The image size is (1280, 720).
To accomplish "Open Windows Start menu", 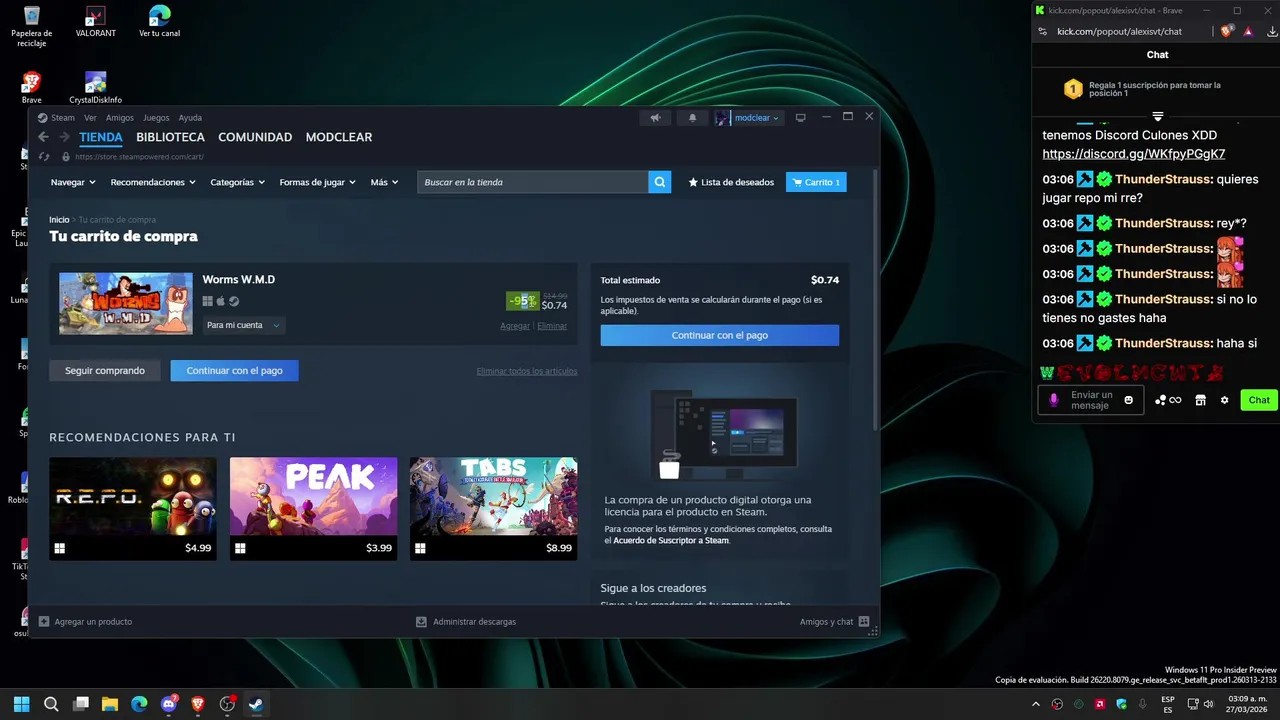I will [21, 704].
